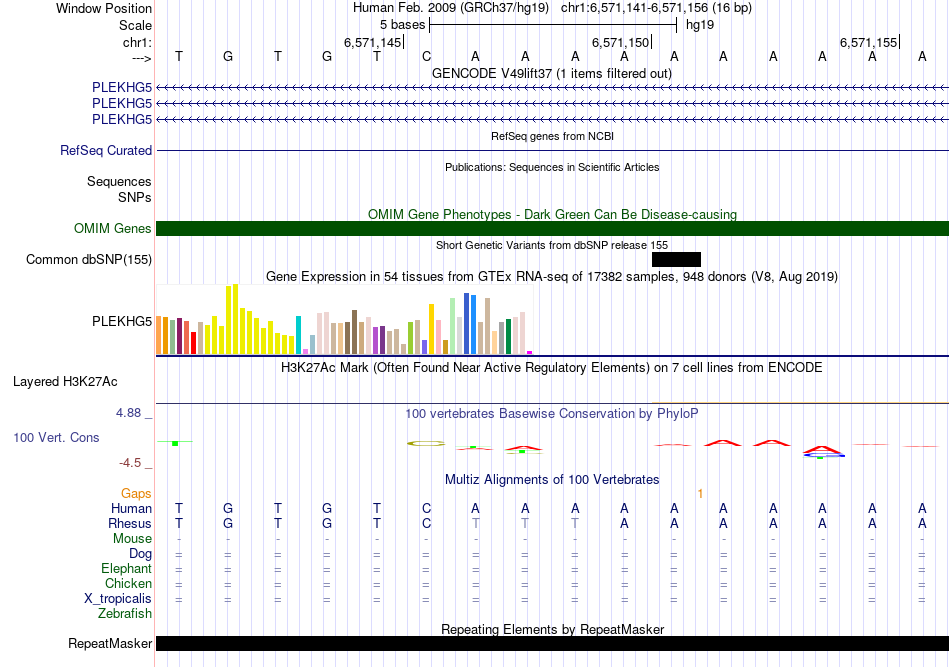Open Repeating Elements by RepeatMasker title
The image size is (950, 667).
tap(552, 629)
